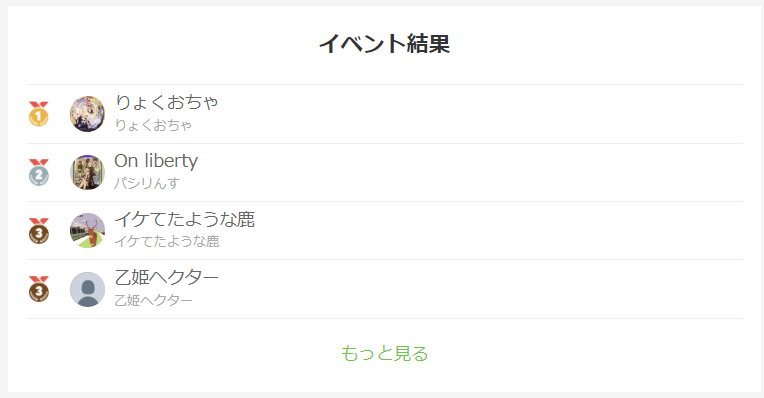Viewport: 764px width, 398px height.
Task: Click member name パシリんす under On liberty
Action: point(147,183)
